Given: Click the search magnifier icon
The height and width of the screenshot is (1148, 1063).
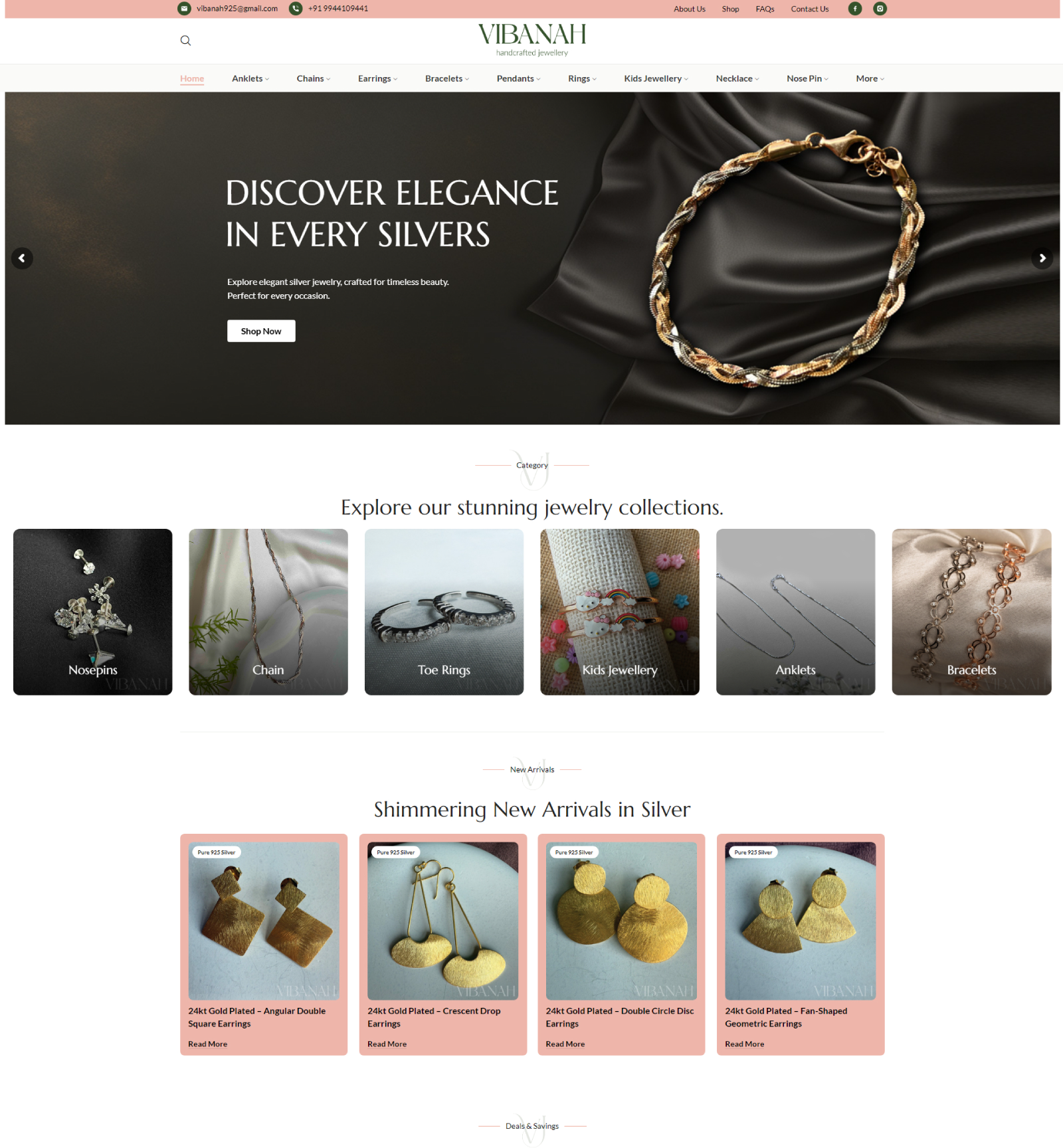Looking at the screenshot, I should tap(185, 41).
